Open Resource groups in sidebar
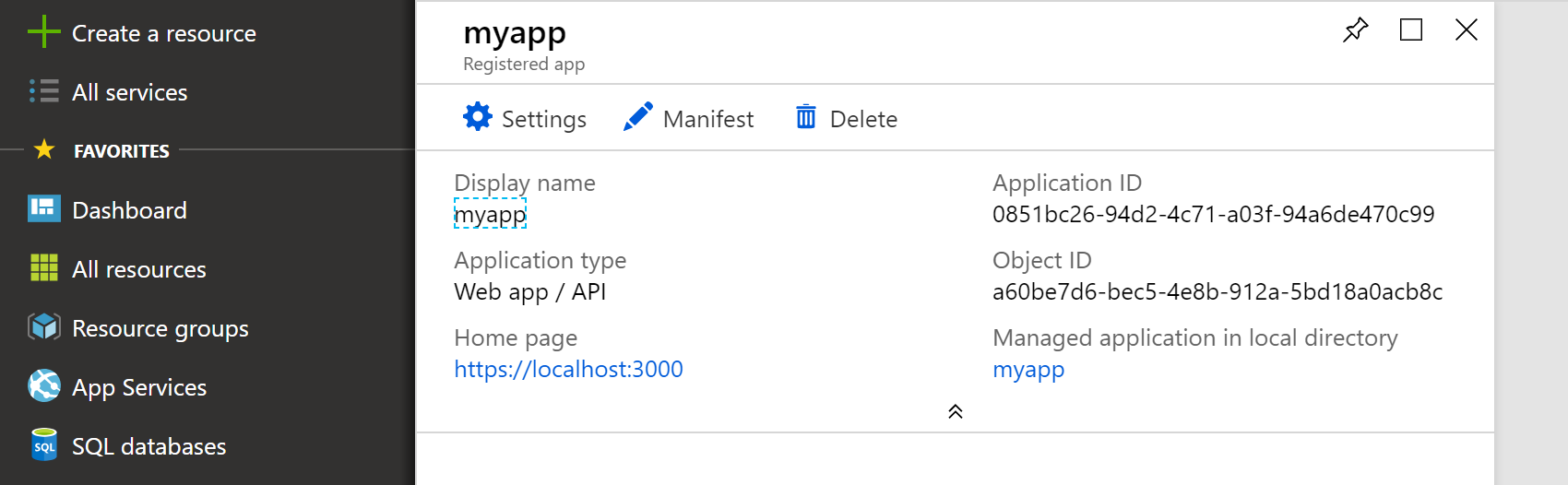 [x=160, y=329]
